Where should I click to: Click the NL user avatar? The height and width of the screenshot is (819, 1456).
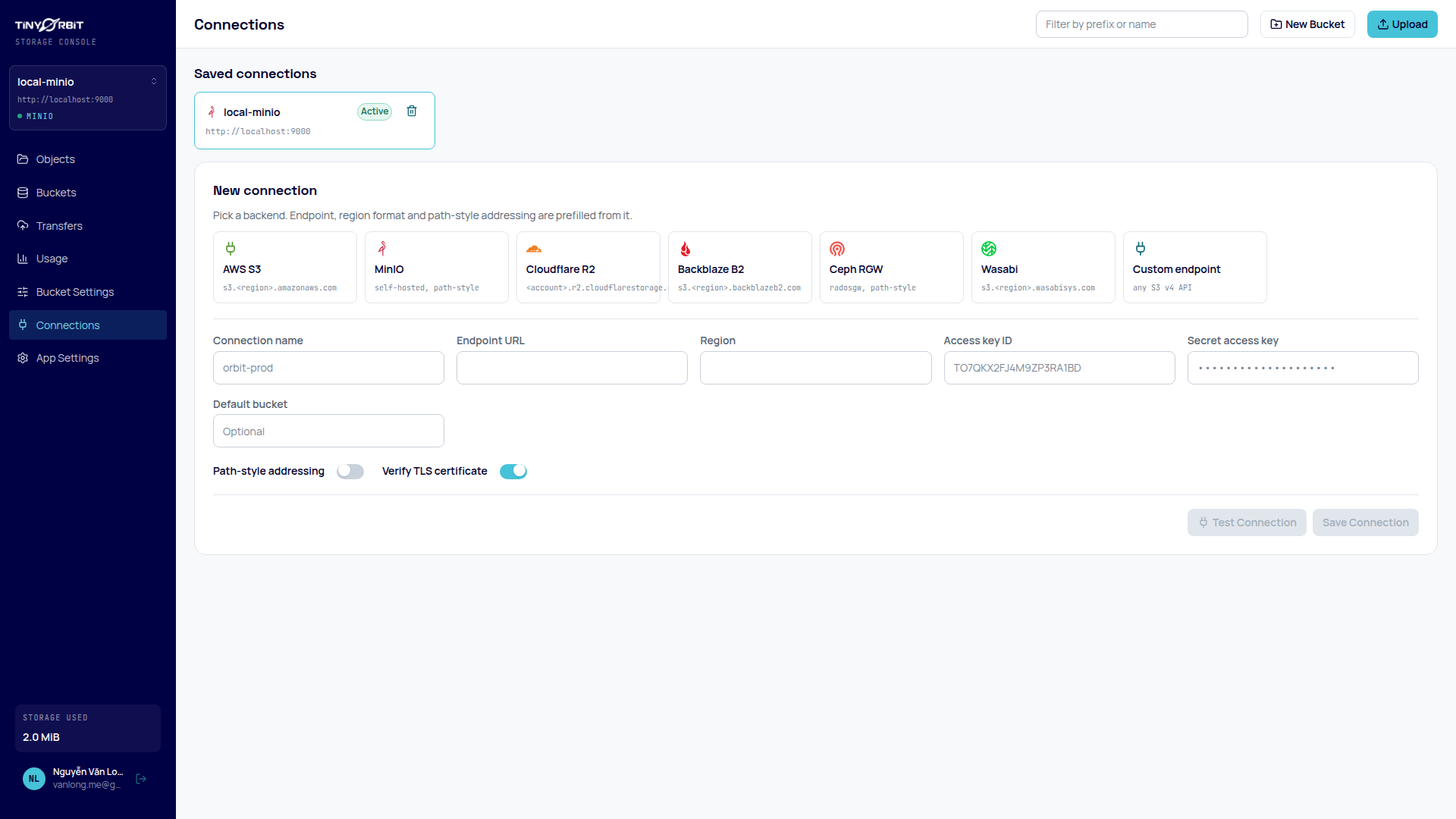(34, 779)
